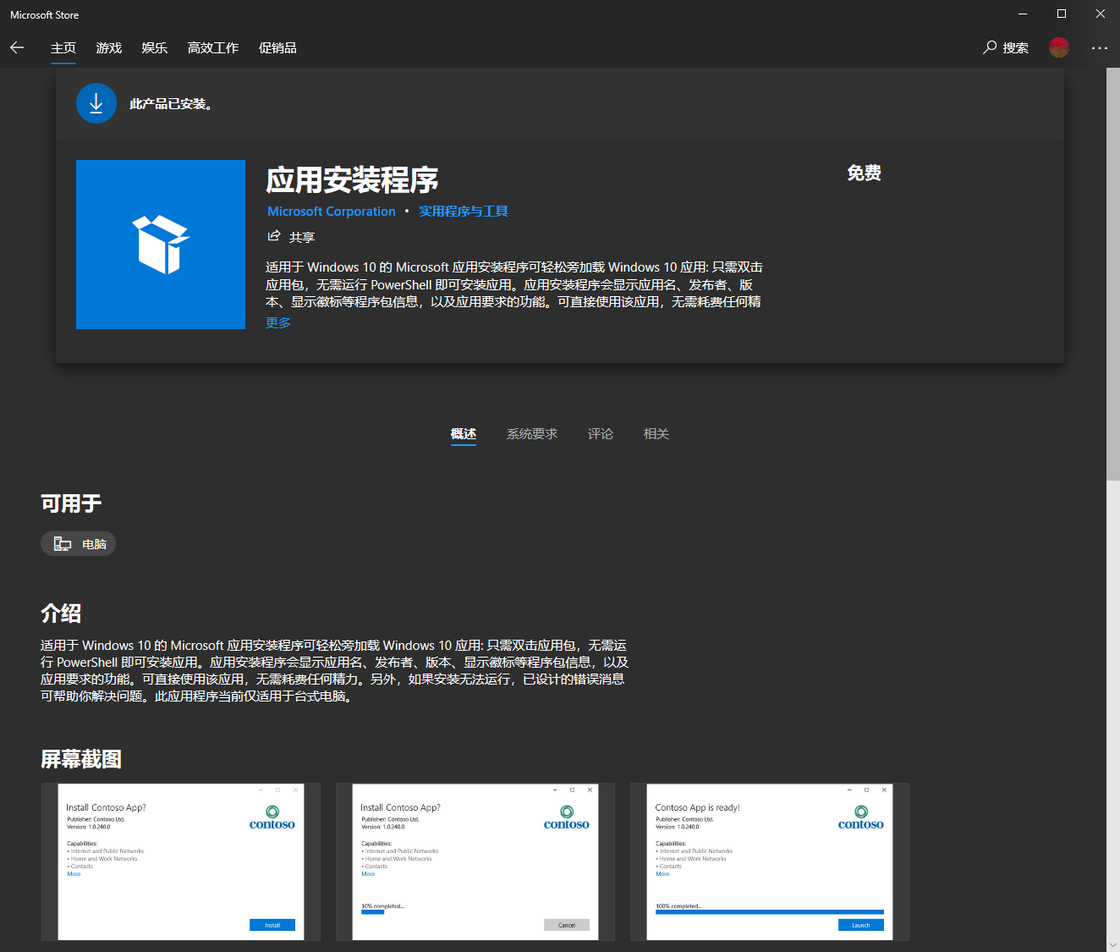Click the 电脑 device chip
The image size is (1120, 952).
pos(78,543)
